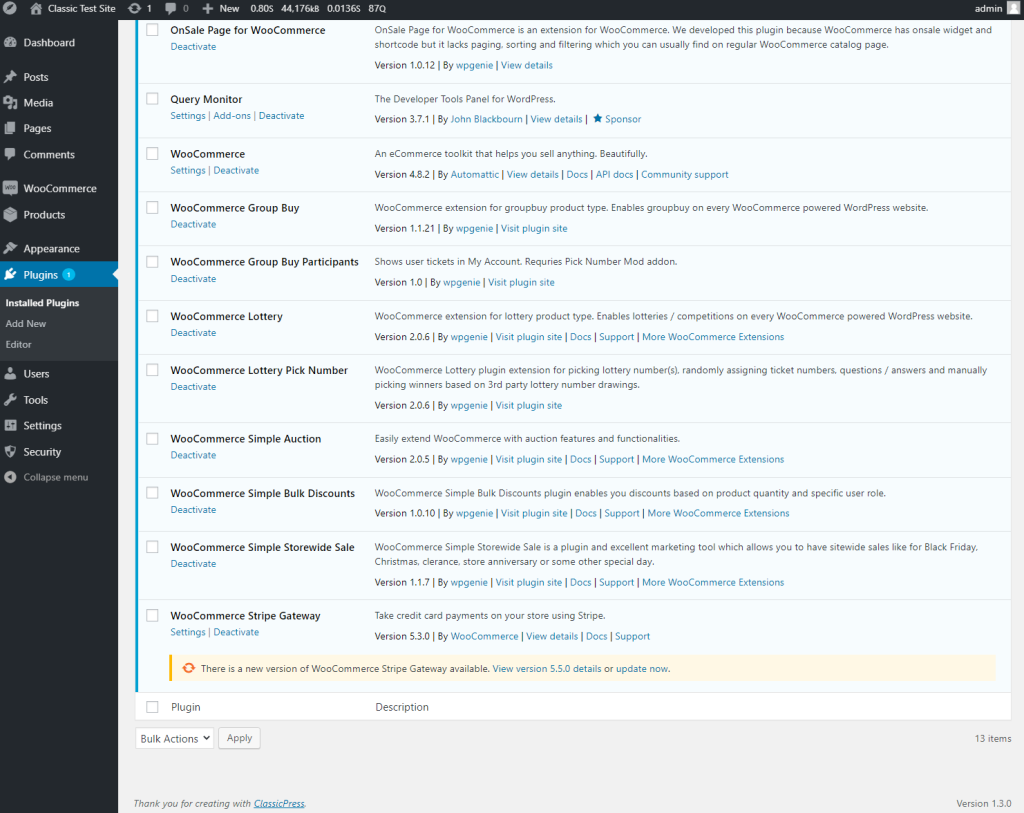This screenshot has height=813, width=1024.
Task: Click the ClassicPress logo in admin bar
Action: 10,8
